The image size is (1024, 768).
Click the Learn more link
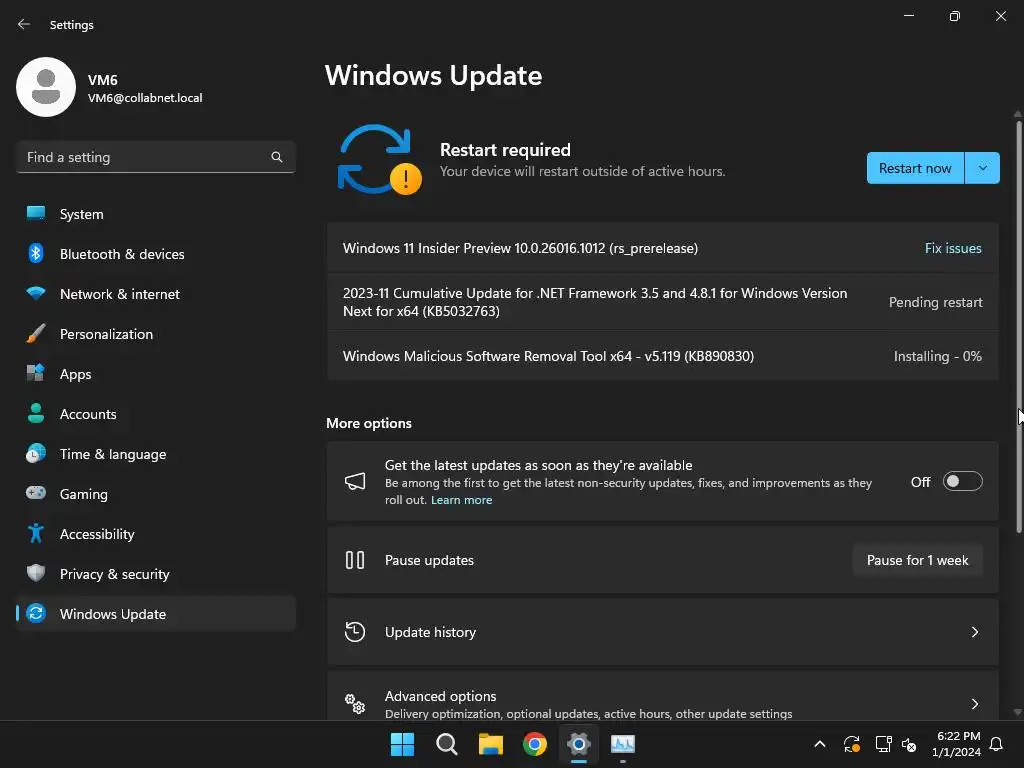coord(462,500)
